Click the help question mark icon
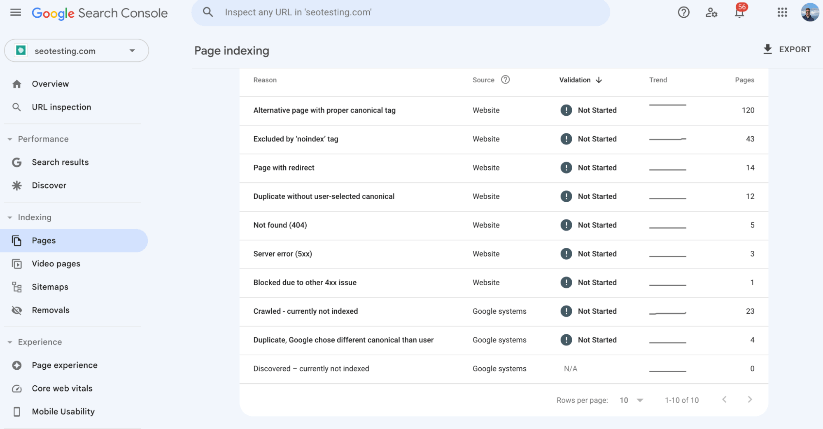Screen dimensions: 823x429 [684, 13]
